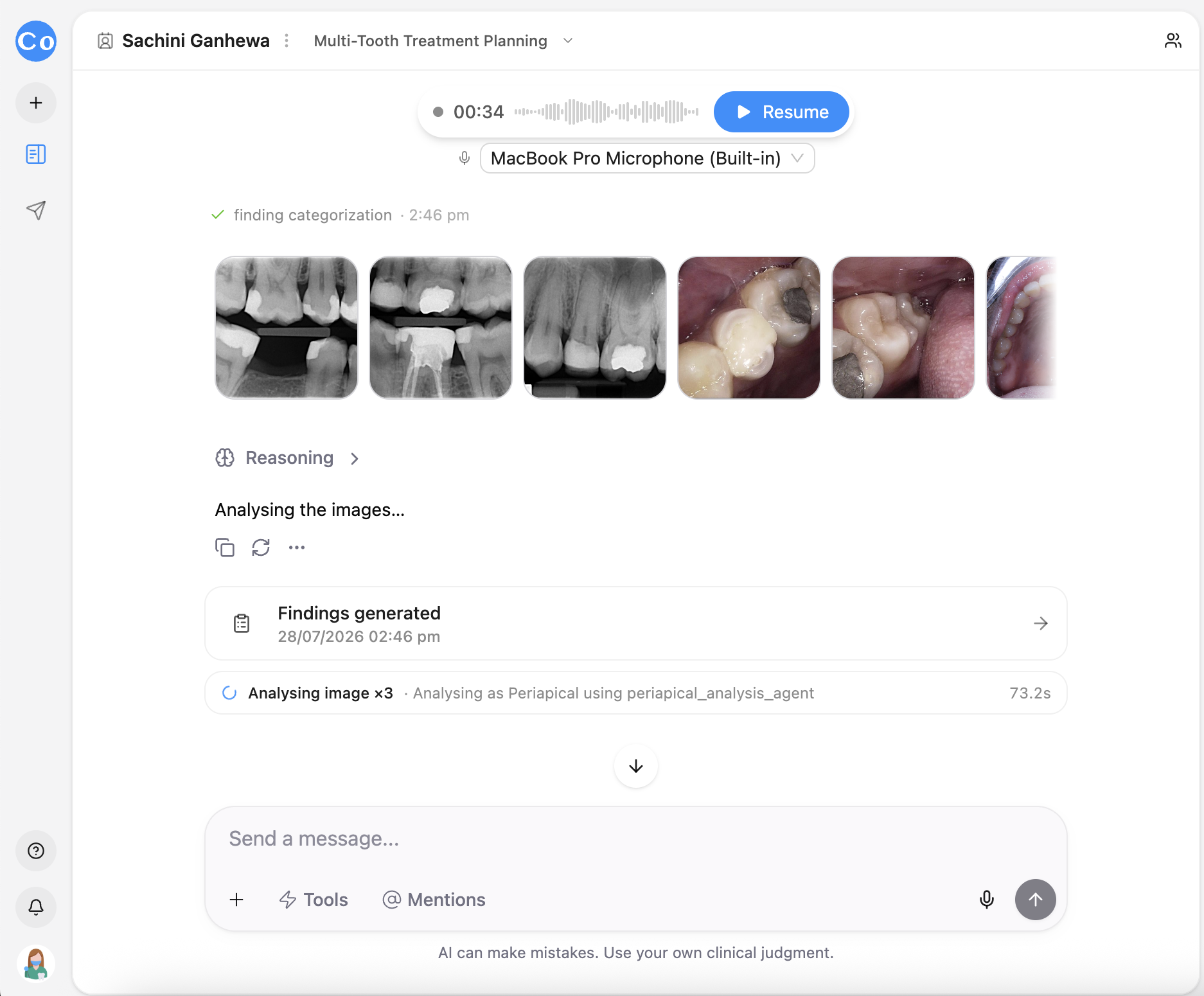1204x996 pixels.
Task: Open partially visible sixth photo thumbnail
Action: click(1022, 328)
